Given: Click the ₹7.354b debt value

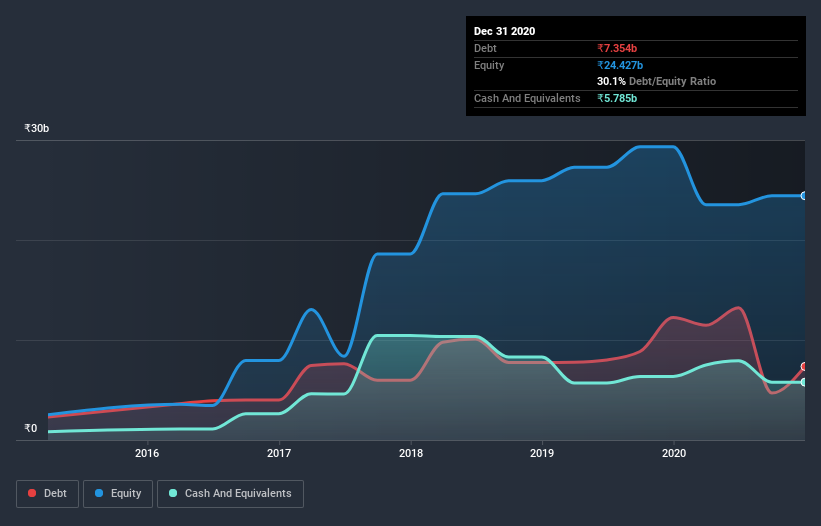Looking at the screenshot, I should [617, 48].
